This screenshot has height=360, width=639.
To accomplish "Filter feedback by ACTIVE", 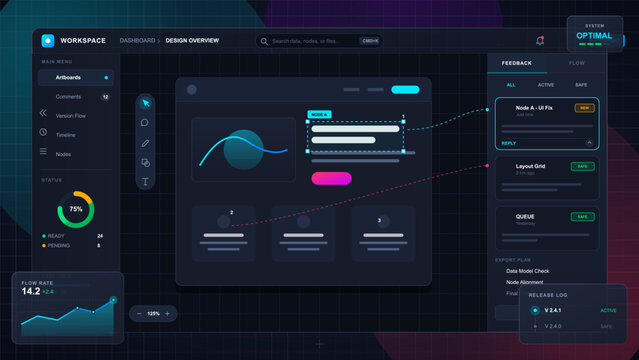I will coord(546,85).
